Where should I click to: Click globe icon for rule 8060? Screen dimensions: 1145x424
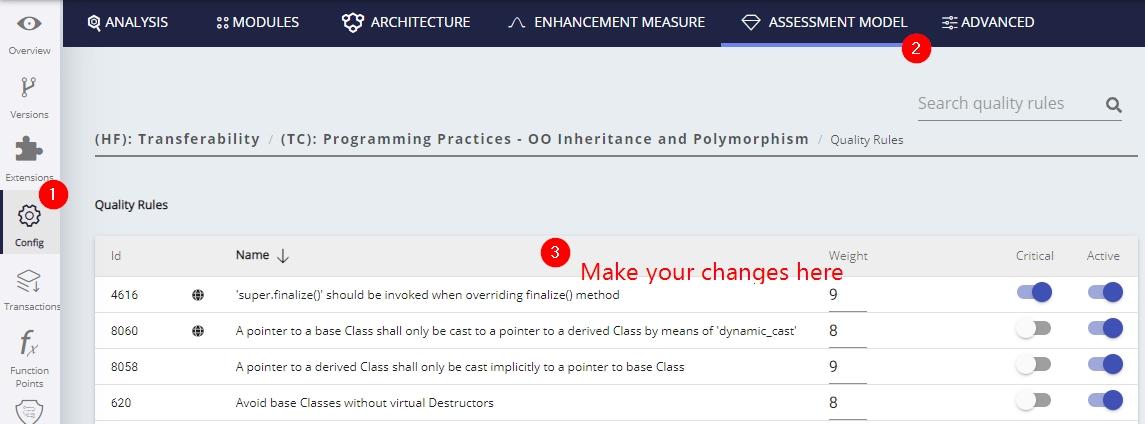click(198, 331)
